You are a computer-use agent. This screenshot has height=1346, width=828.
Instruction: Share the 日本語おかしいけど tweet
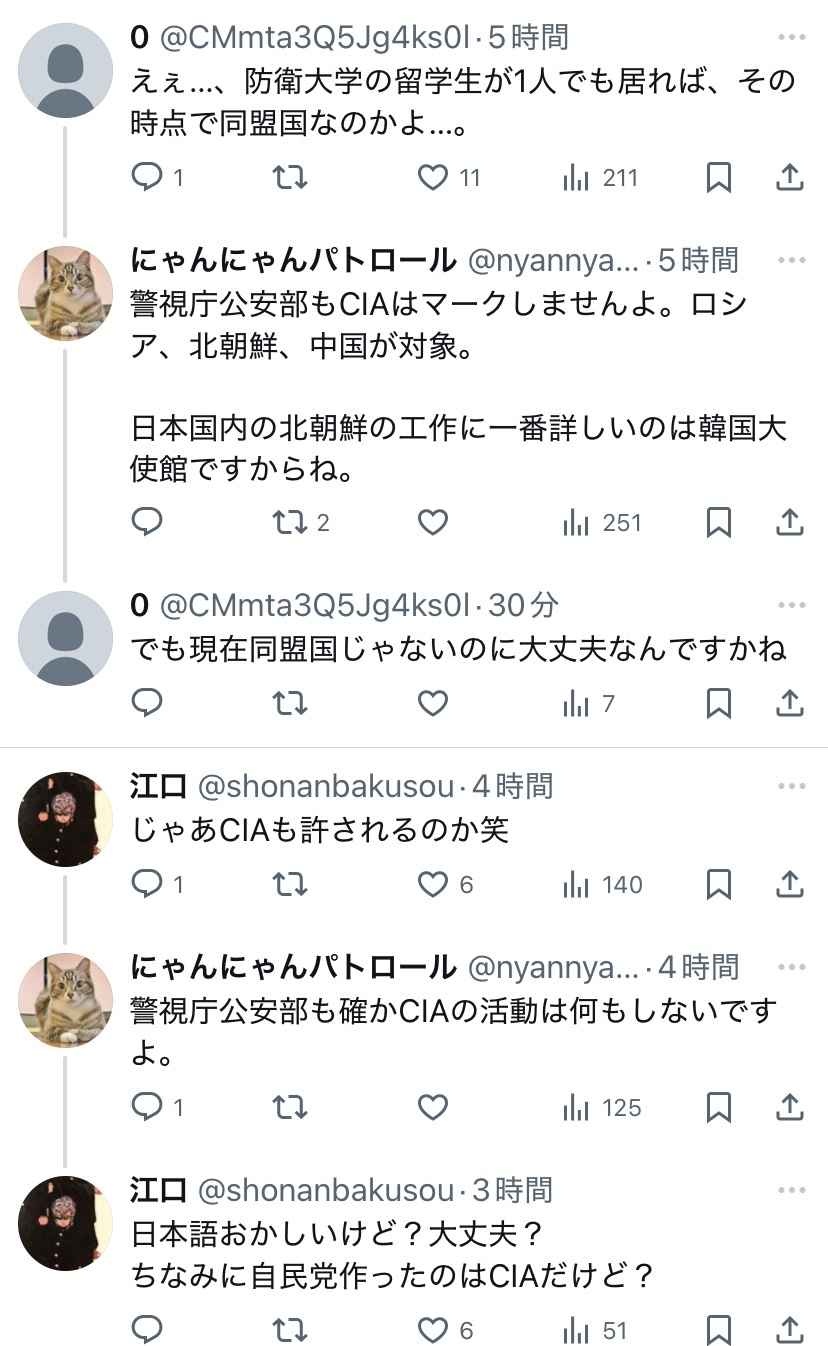click(x=789, y=1331)
